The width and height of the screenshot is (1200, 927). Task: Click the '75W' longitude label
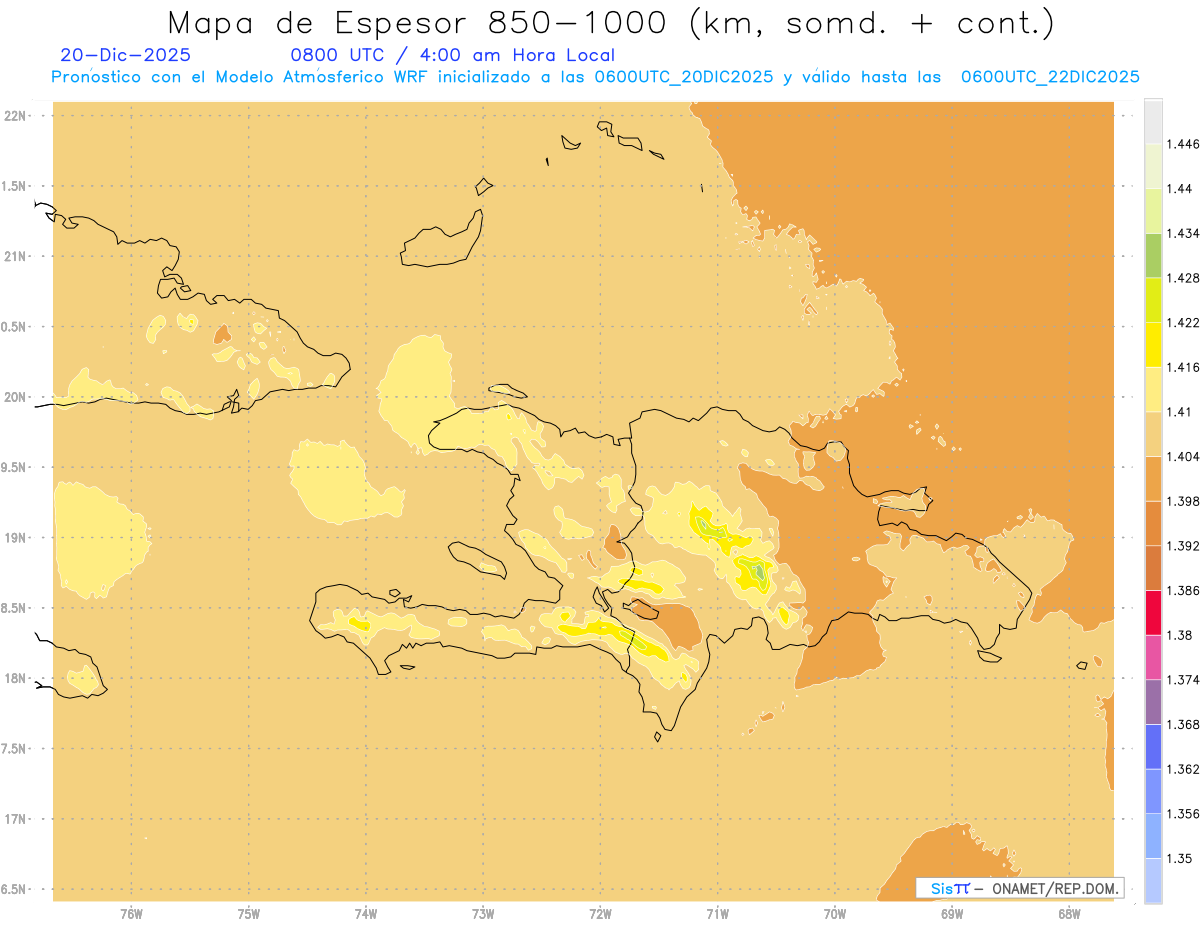[x=249, y=913]
